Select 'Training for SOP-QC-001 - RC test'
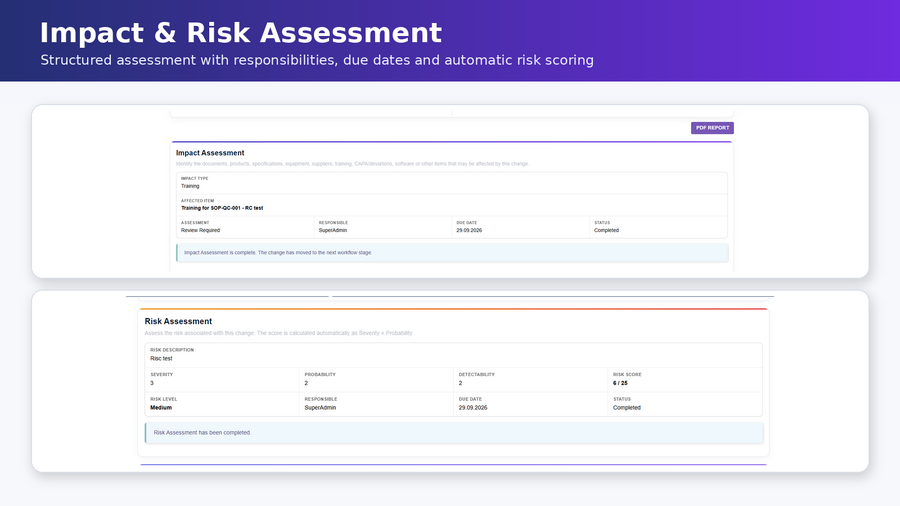Image resolution: width=900 pixels, height=506 pixels. click(x=222, y=208)
